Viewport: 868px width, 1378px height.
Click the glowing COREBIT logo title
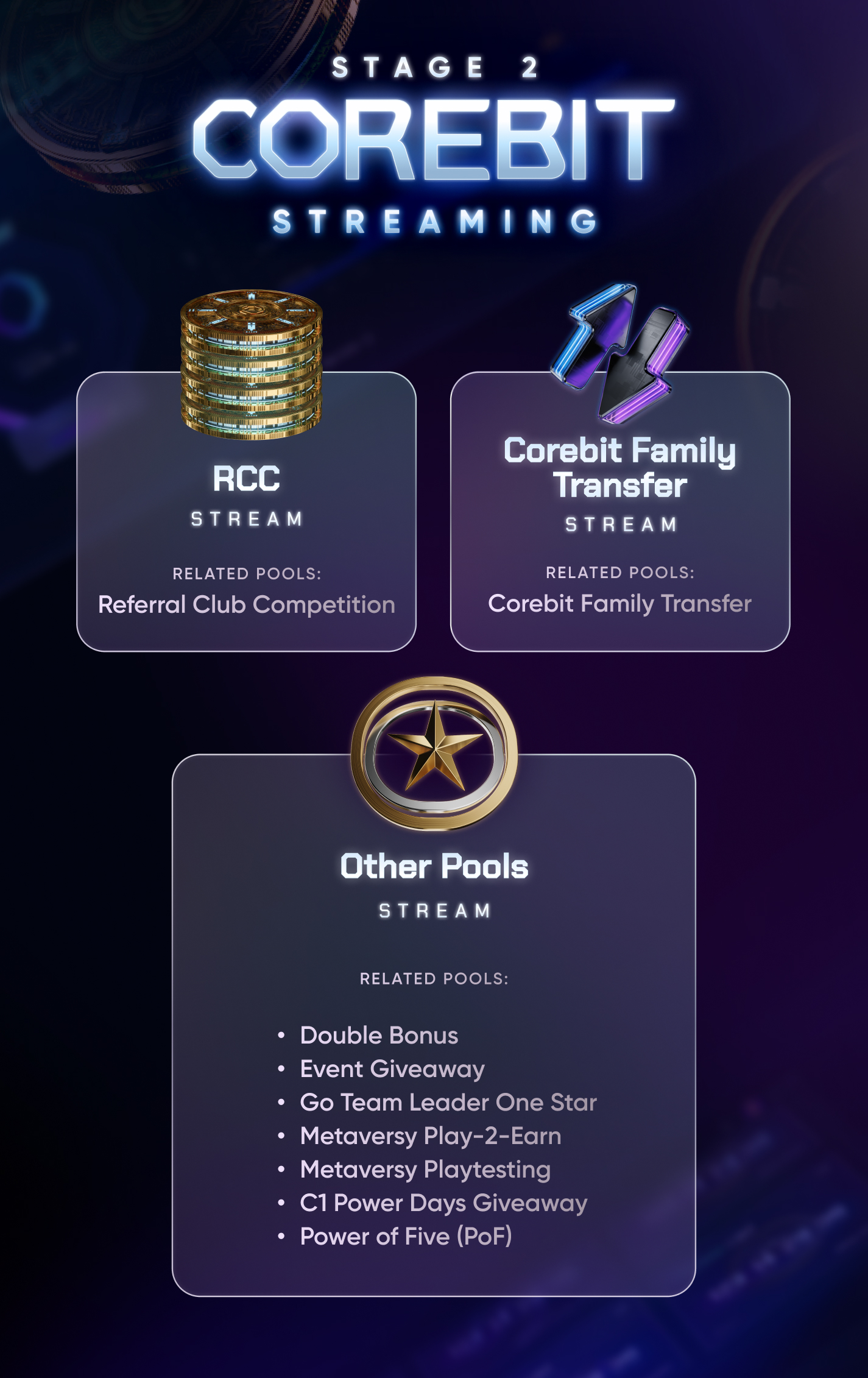pyautogui.click(x=434, y=140)
